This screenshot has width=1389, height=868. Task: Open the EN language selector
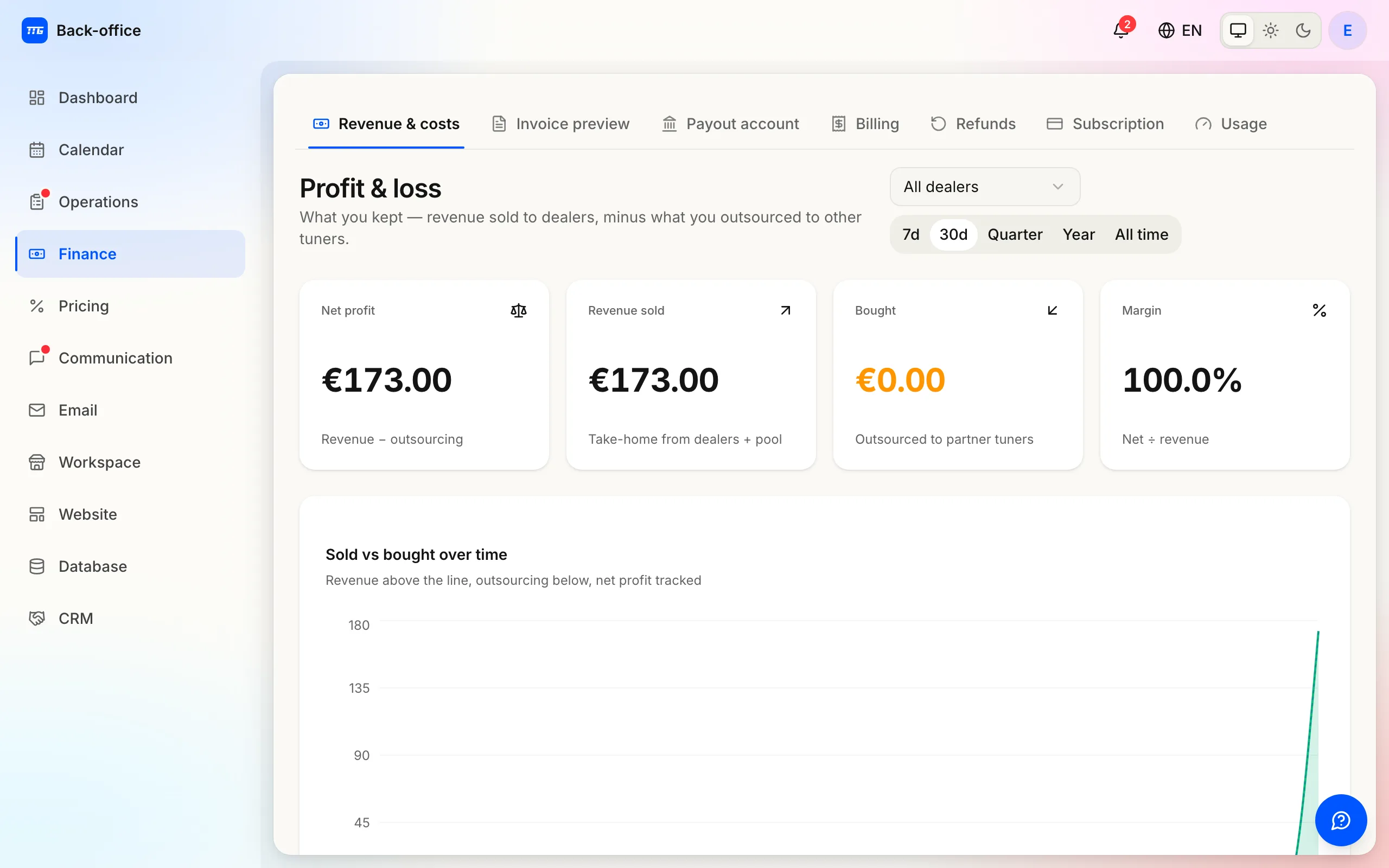[1180, 30]
